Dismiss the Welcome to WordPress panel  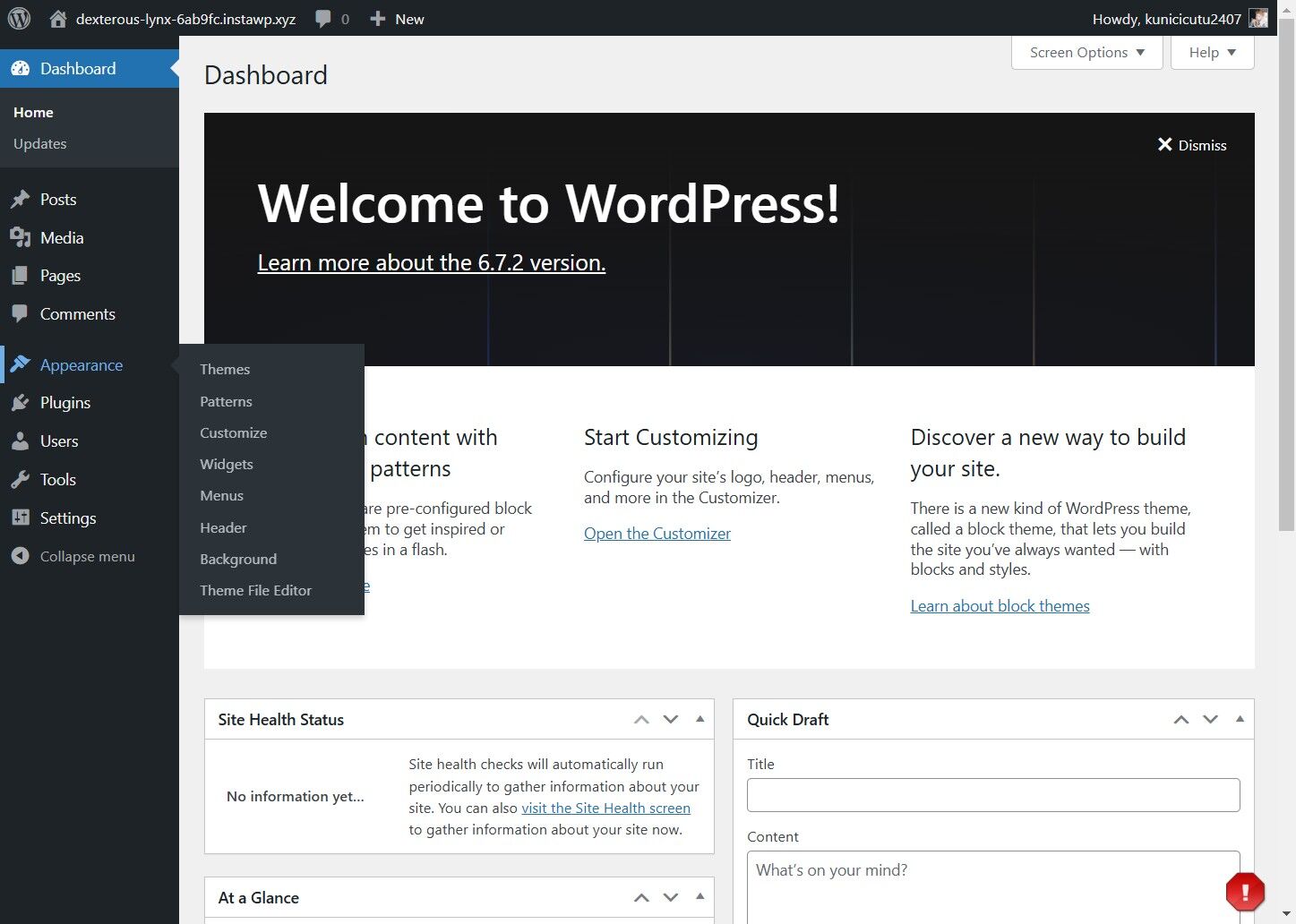(1192, 145)
